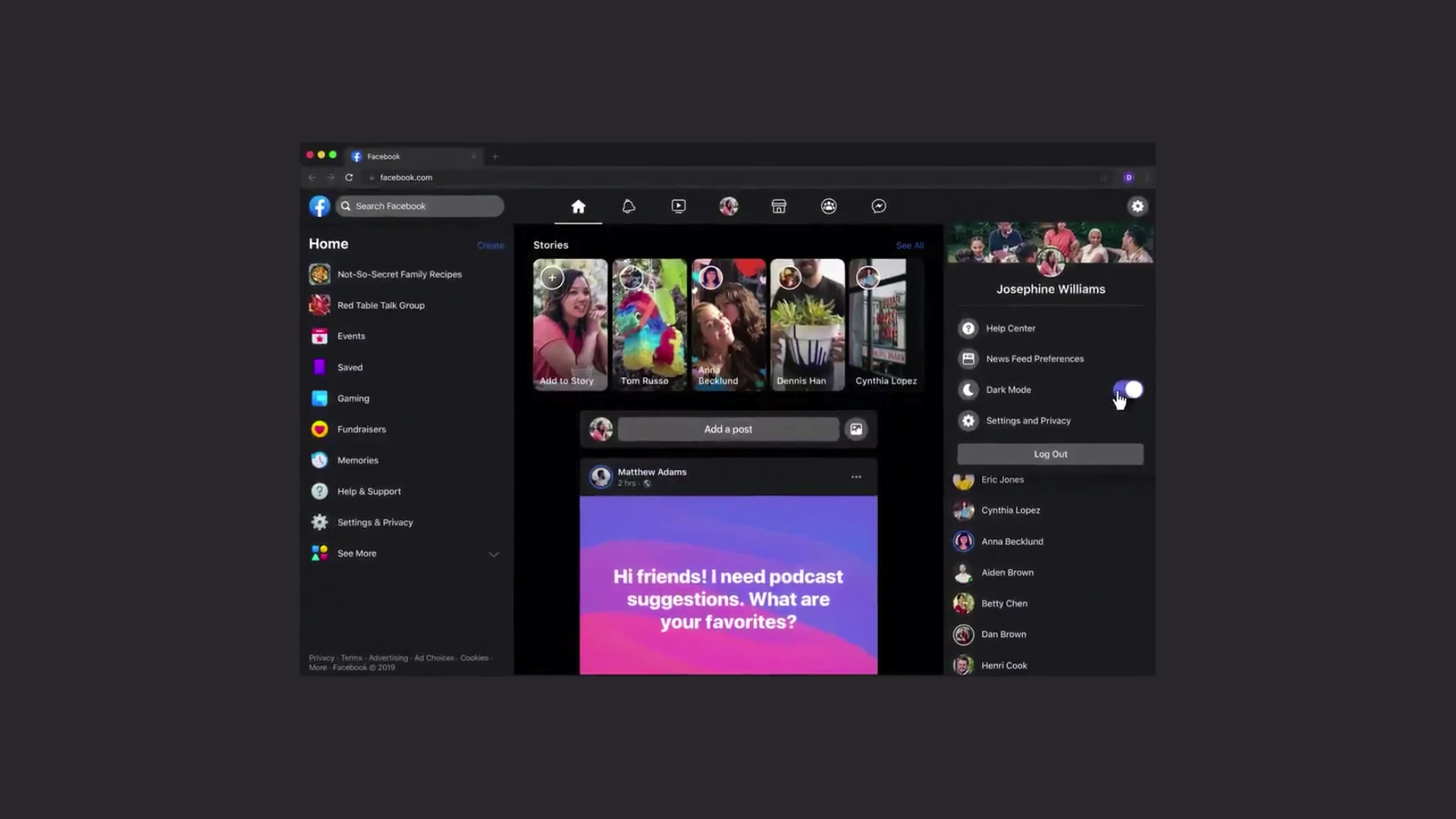This screenshot has width=1456, height=819.
Task: Click the browser reload button
Action: click(x=349, y=177)
